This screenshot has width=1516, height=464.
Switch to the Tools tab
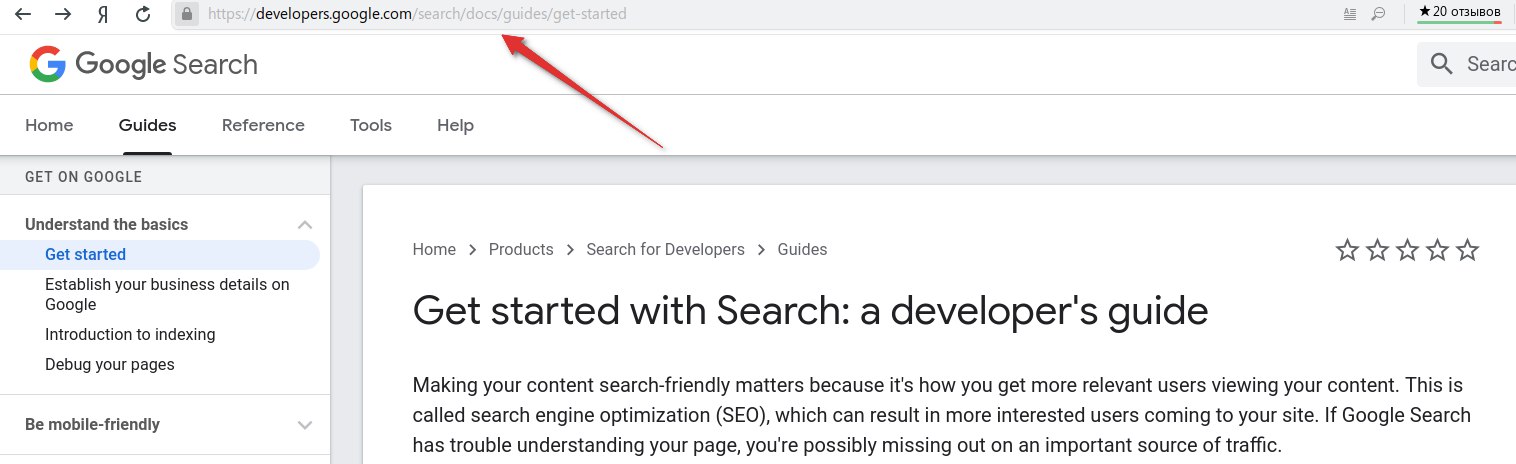coord(371,125)
